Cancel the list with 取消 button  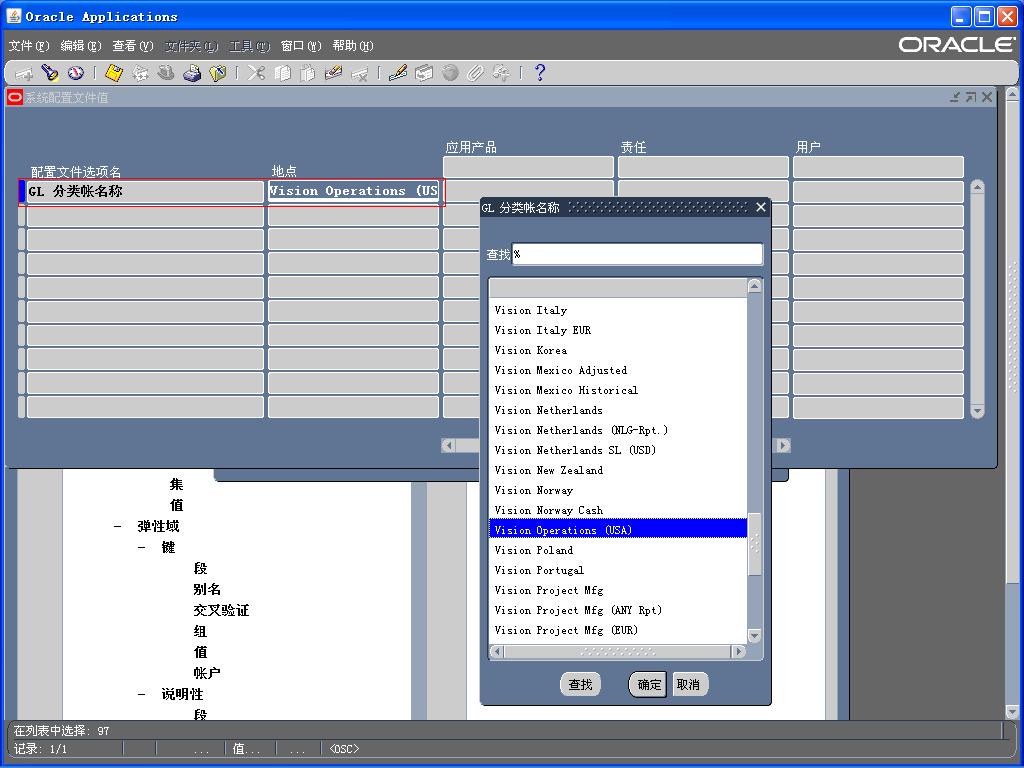pos(689,684)
